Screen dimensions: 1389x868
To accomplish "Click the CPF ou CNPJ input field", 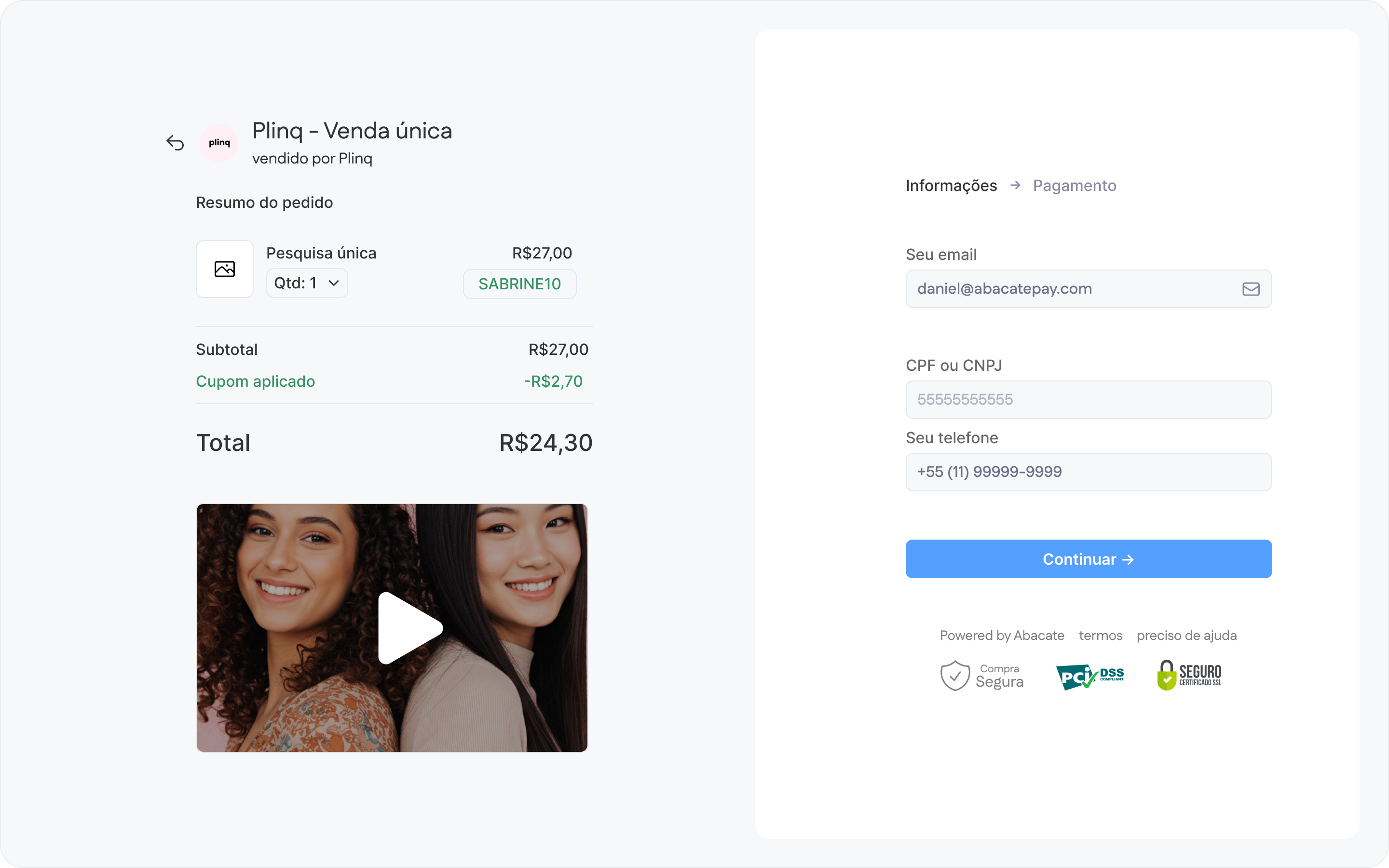I will click(1088, 400).
